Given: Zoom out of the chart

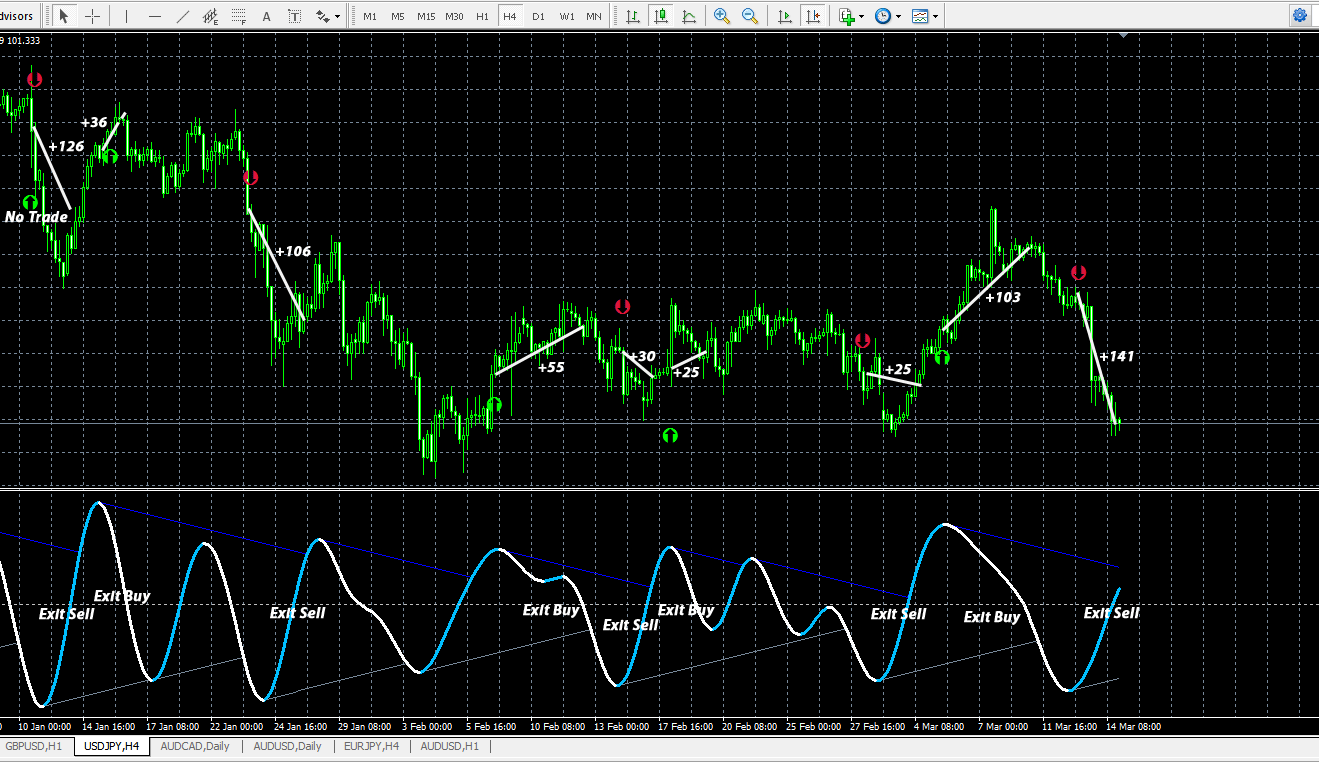Looking at the screenshot, I should (749, 16).
